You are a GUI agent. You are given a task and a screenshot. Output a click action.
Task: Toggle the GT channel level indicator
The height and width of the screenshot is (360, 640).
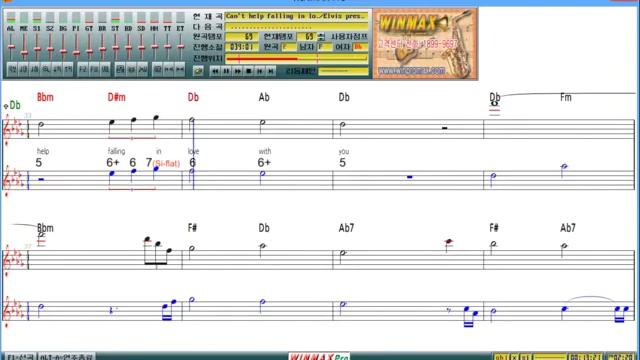[x=89, y=18]
